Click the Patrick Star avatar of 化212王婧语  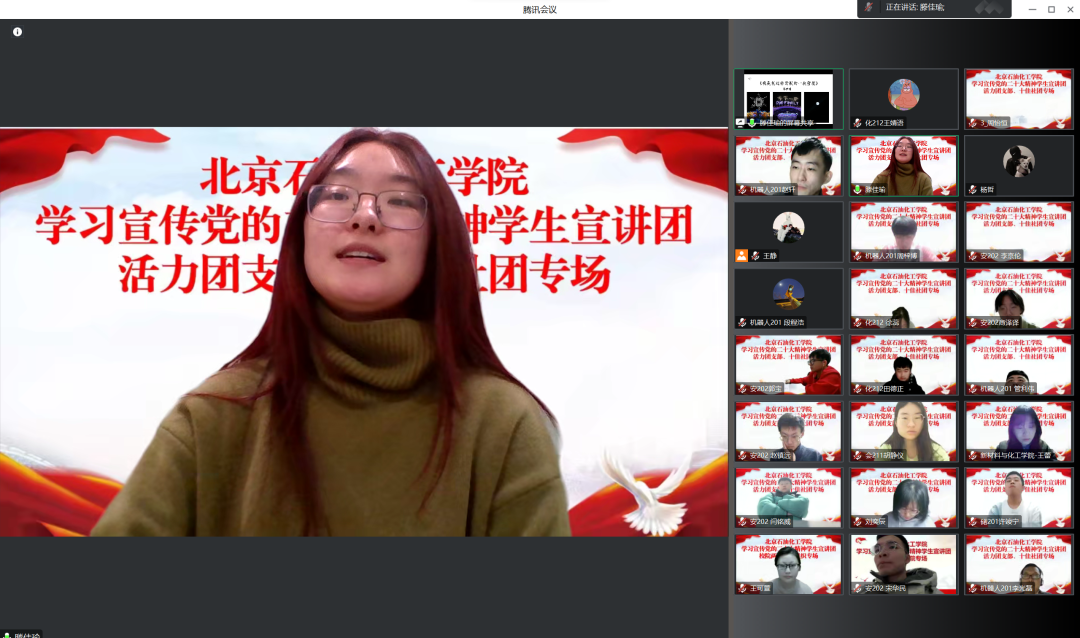(903, 95)
